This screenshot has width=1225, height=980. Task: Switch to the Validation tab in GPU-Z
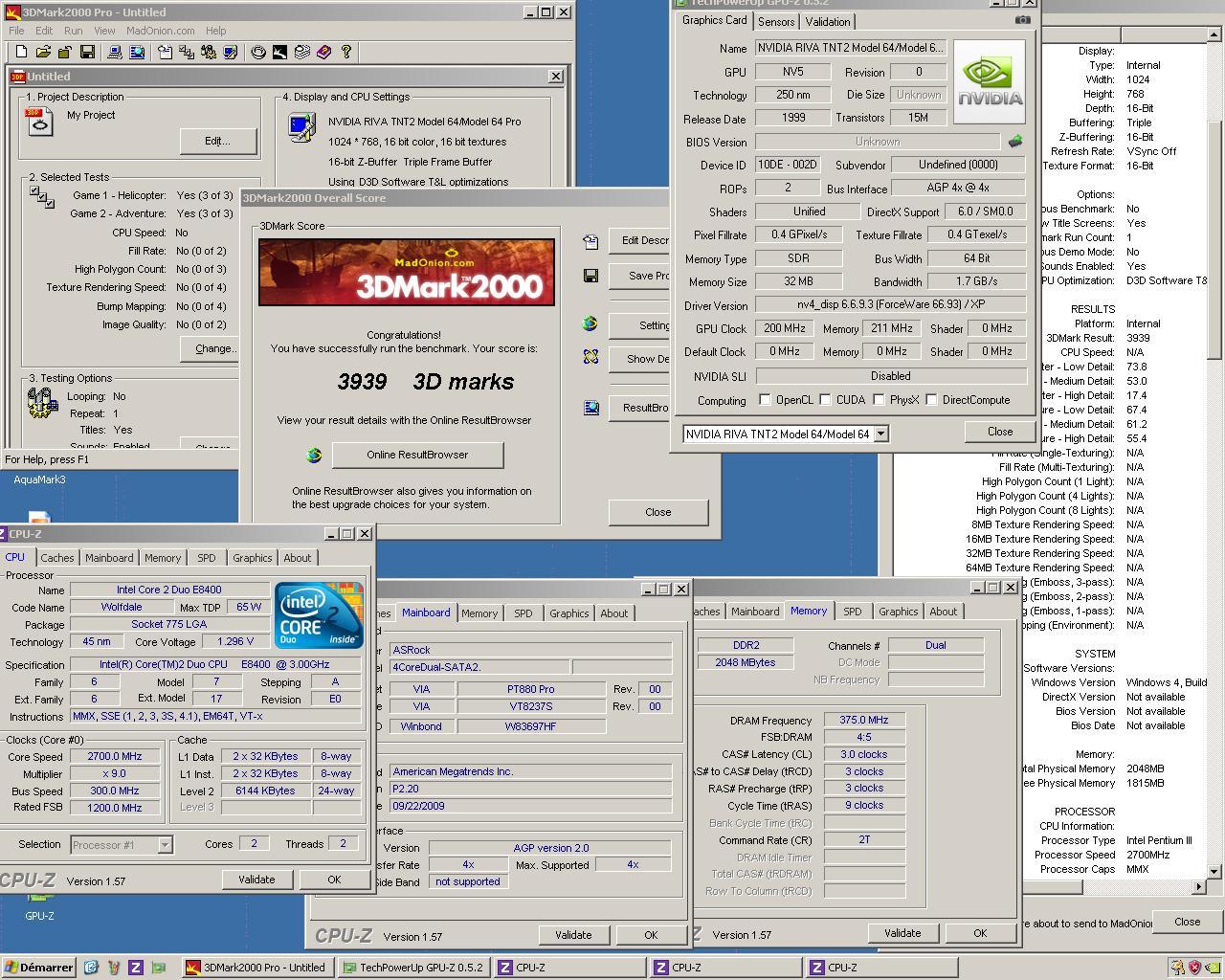pyautogui.click(x=827, y=22)
